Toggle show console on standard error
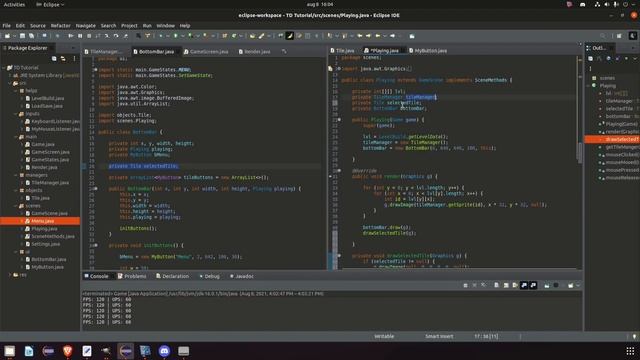This screenshot has width=640, height=360. (x=533, y=285)
